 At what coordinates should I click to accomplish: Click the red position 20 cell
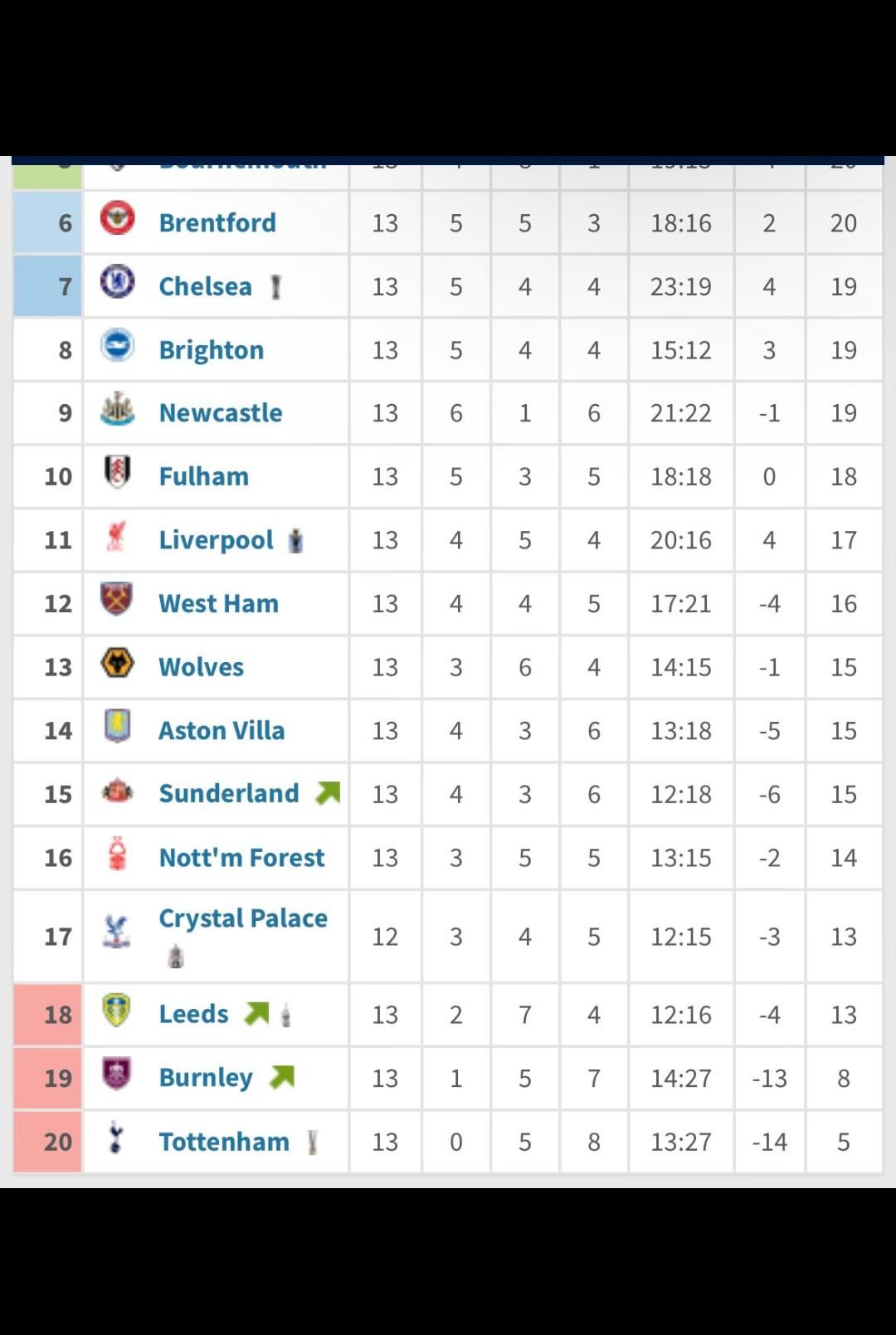tap(48, 1142)
